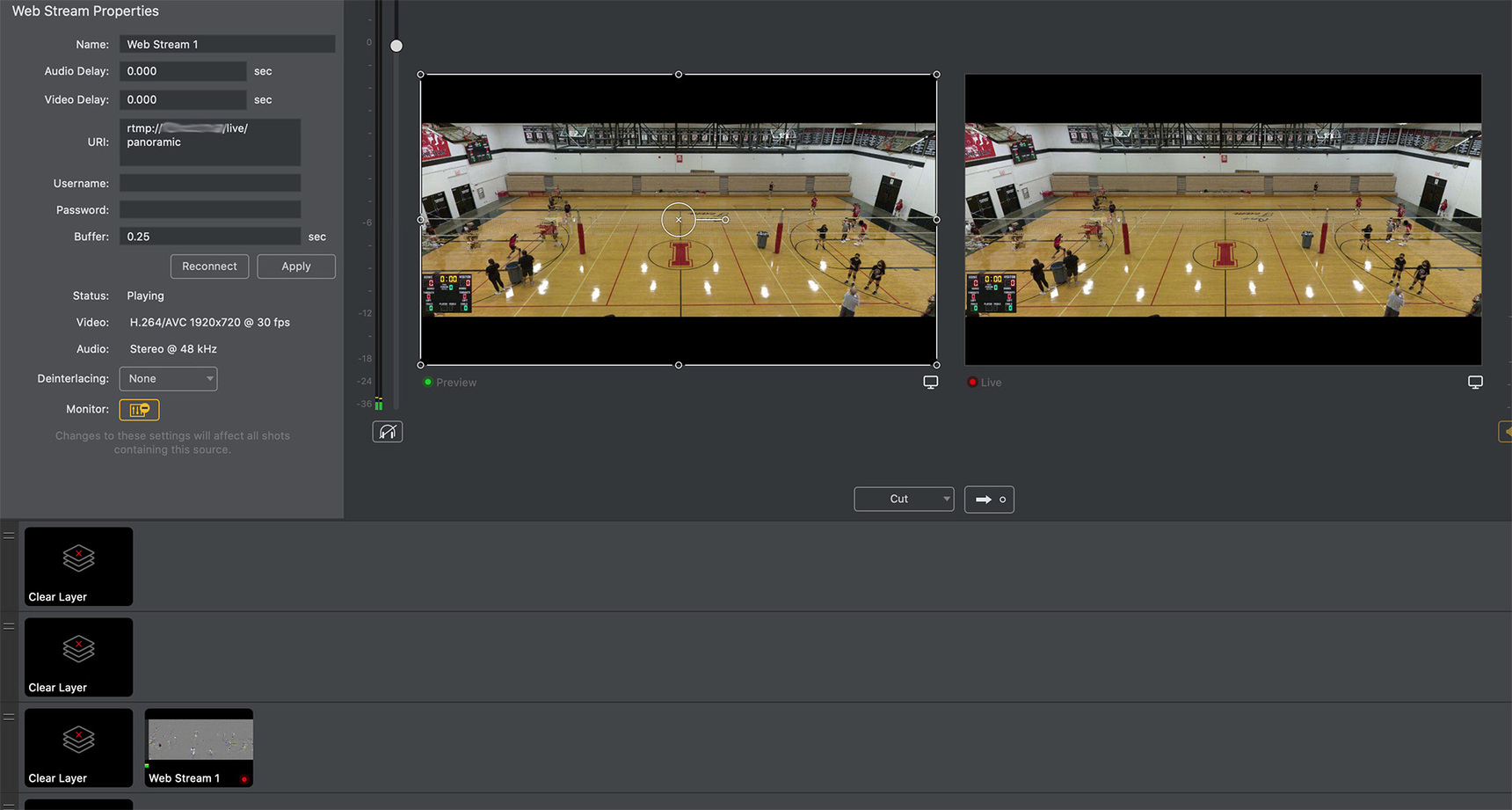Click the Video Delay field

[x=183, y=99]
